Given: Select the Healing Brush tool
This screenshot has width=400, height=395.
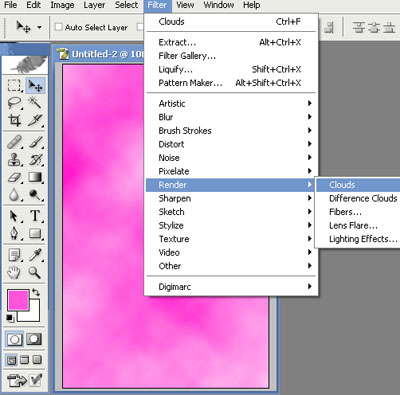Looking at the screenshot, I should [14, 142].
